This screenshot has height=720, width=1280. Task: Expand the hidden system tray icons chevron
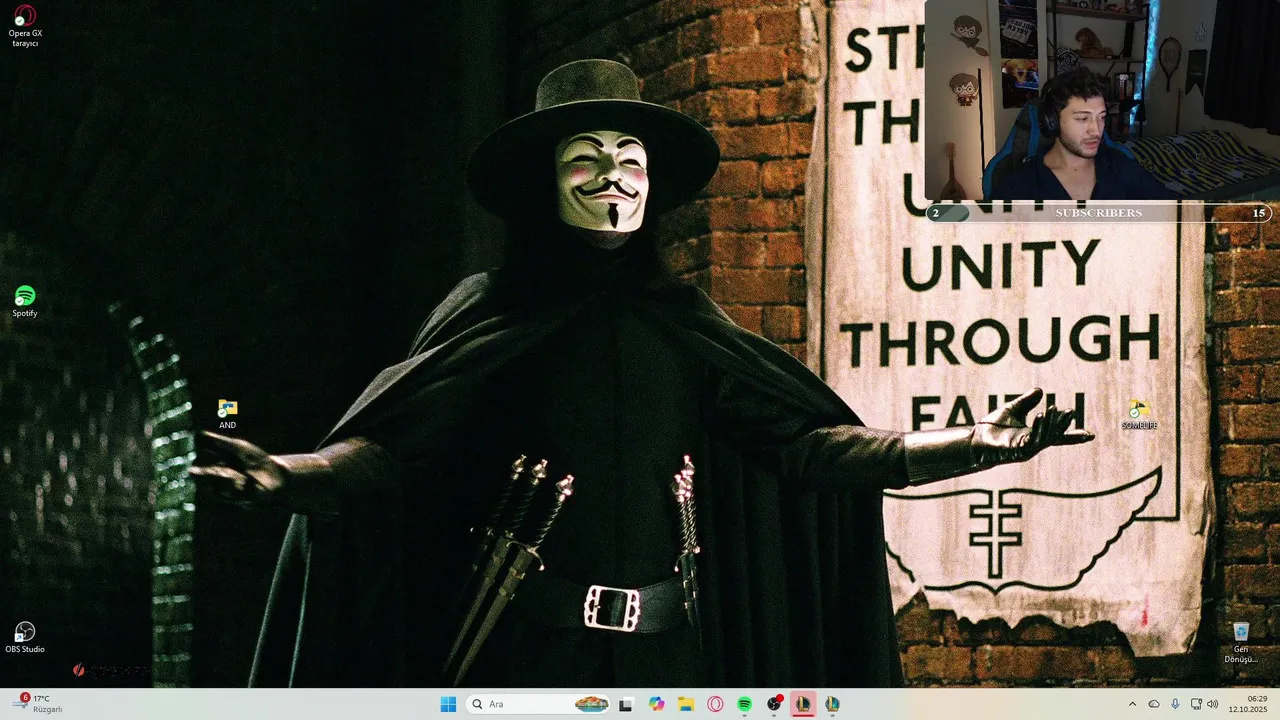(1132, 704)
